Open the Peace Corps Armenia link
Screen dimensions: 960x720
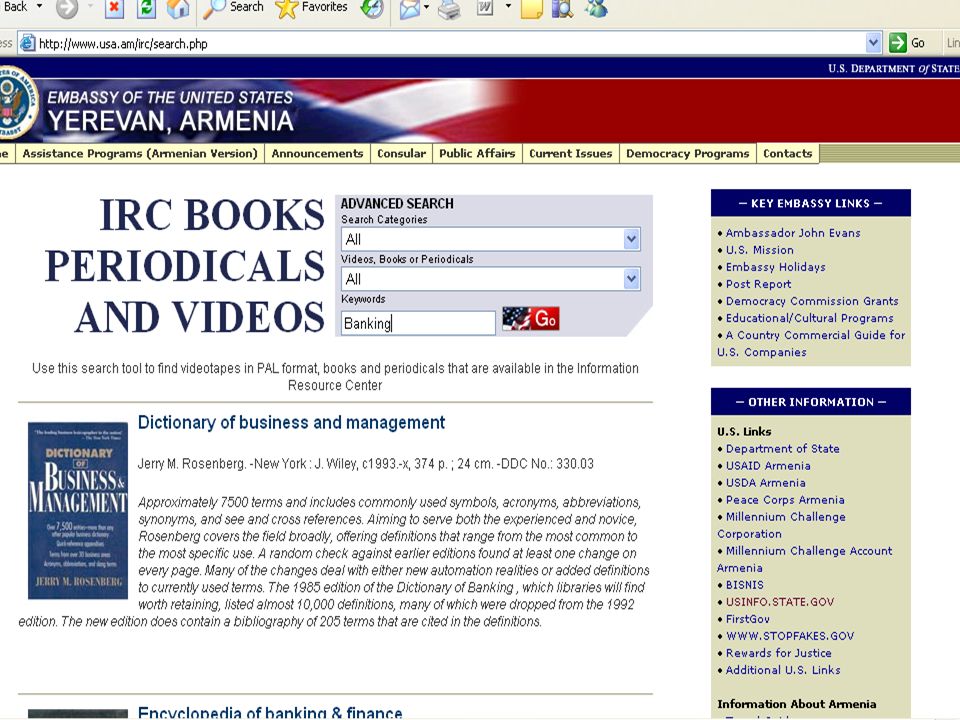(x=785, y=500)
